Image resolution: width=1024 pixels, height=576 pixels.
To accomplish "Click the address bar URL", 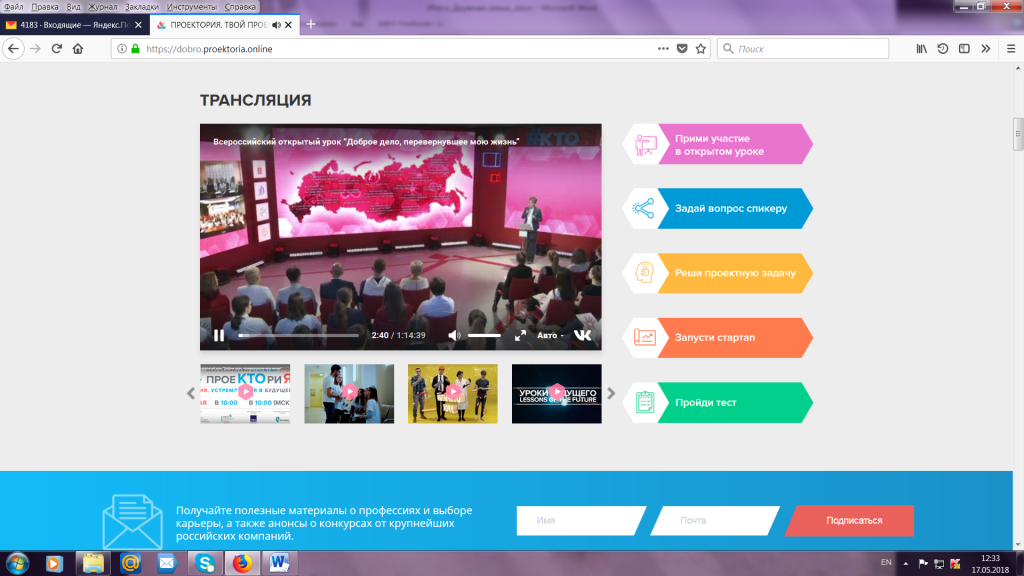I will (x=209, y=49).
